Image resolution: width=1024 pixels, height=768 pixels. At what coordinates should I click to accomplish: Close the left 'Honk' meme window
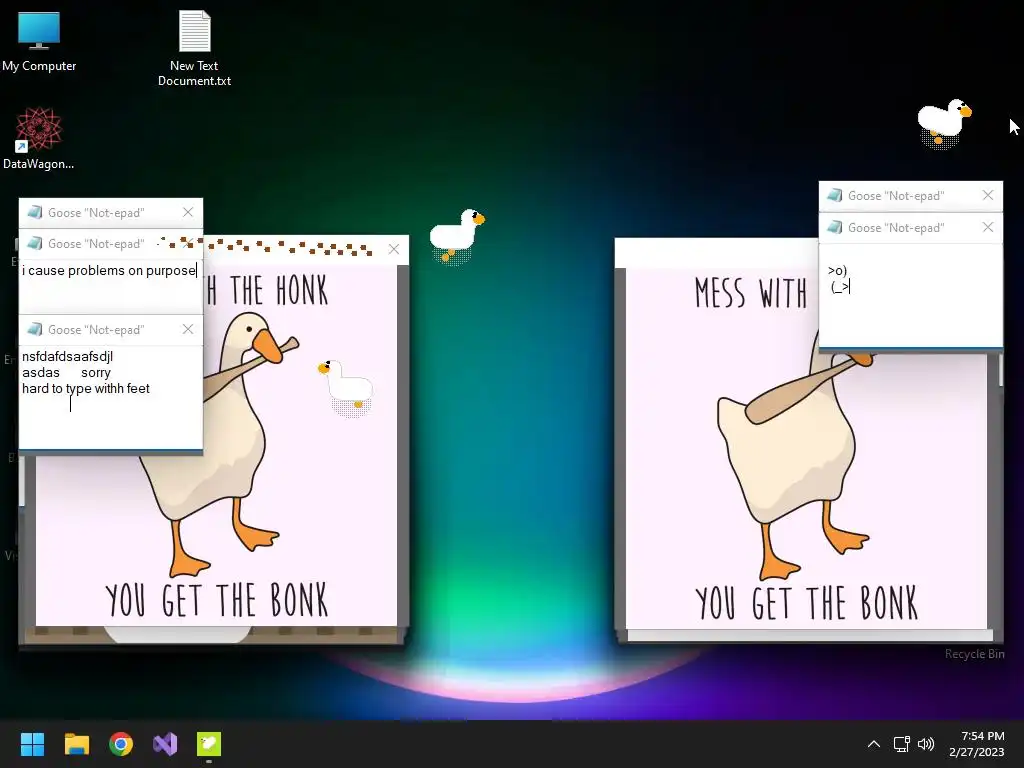pos(394,249)
